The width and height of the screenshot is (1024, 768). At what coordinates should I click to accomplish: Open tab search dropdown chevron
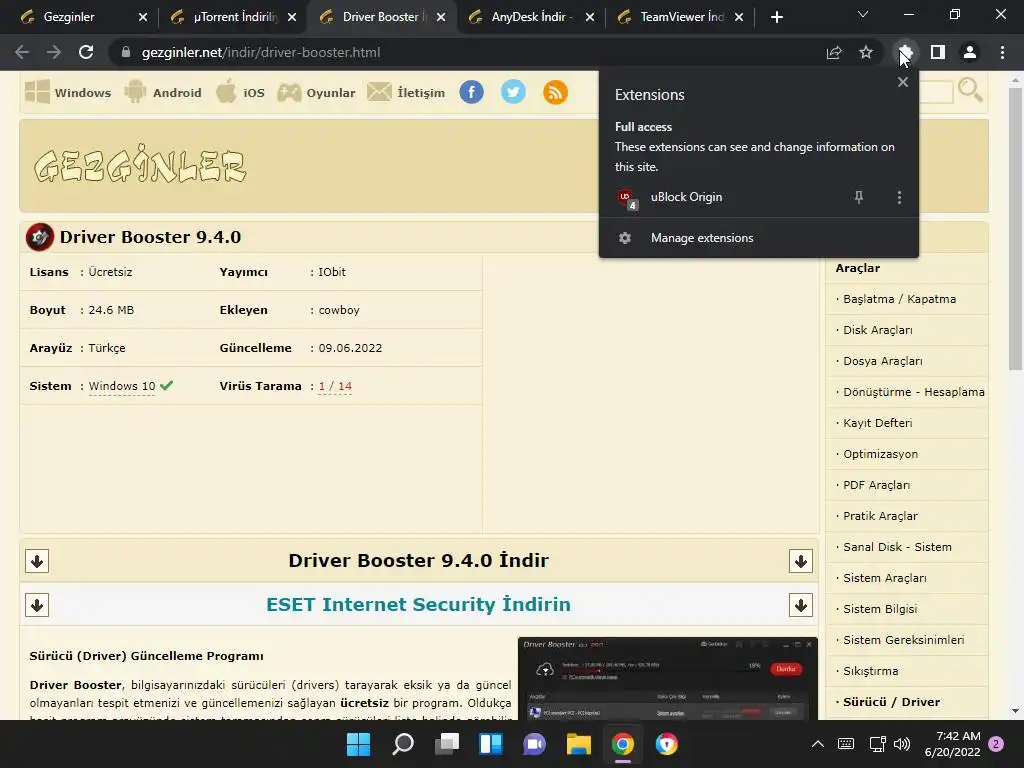(x=863, y=14)
